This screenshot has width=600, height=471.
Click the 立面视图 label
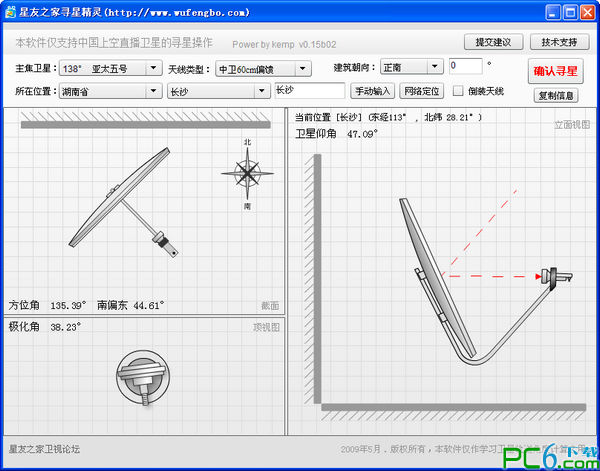[572, 125]
